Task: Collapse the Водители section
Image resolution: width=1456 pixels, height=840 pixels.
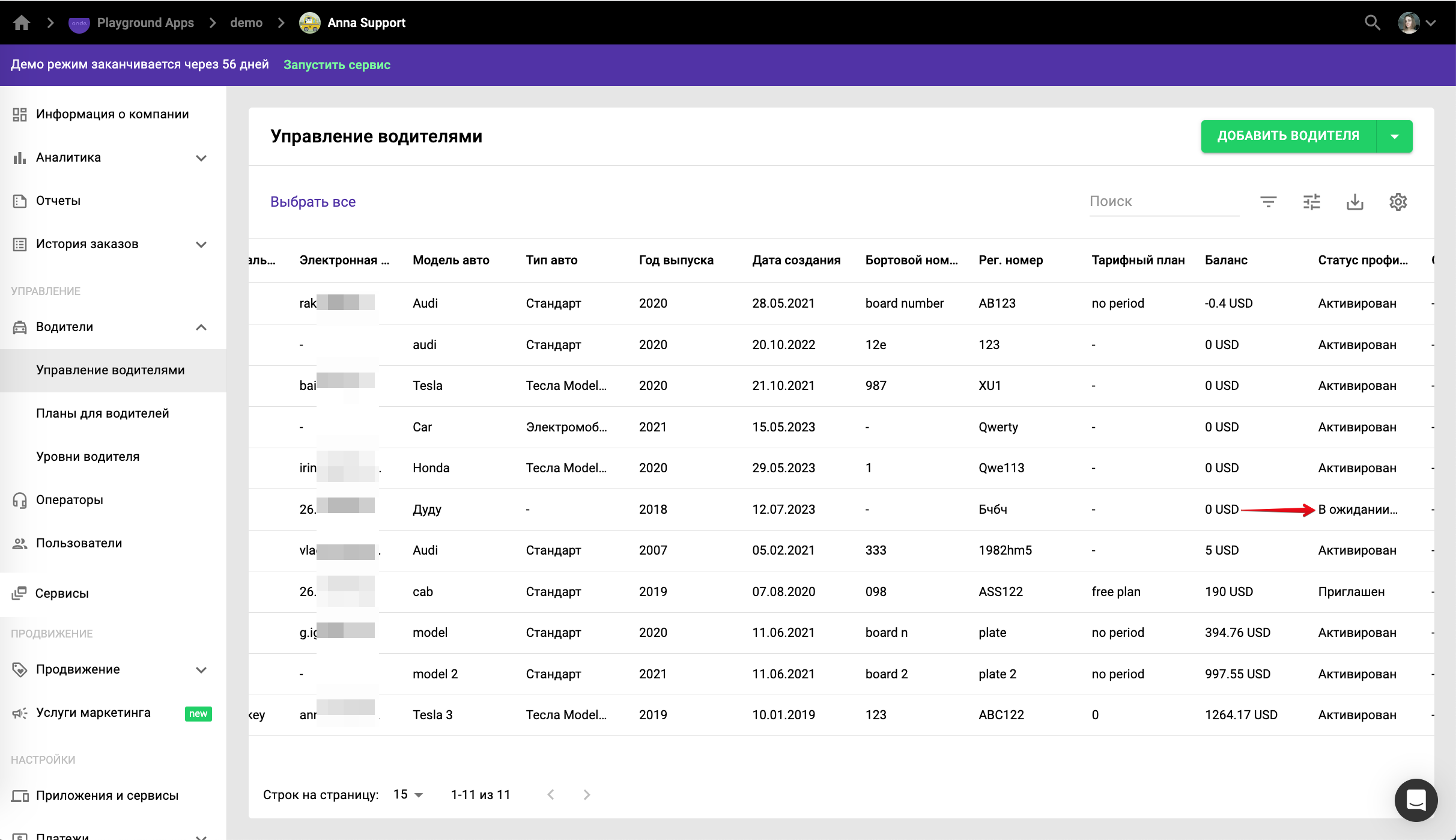Action: coord(201,327)
